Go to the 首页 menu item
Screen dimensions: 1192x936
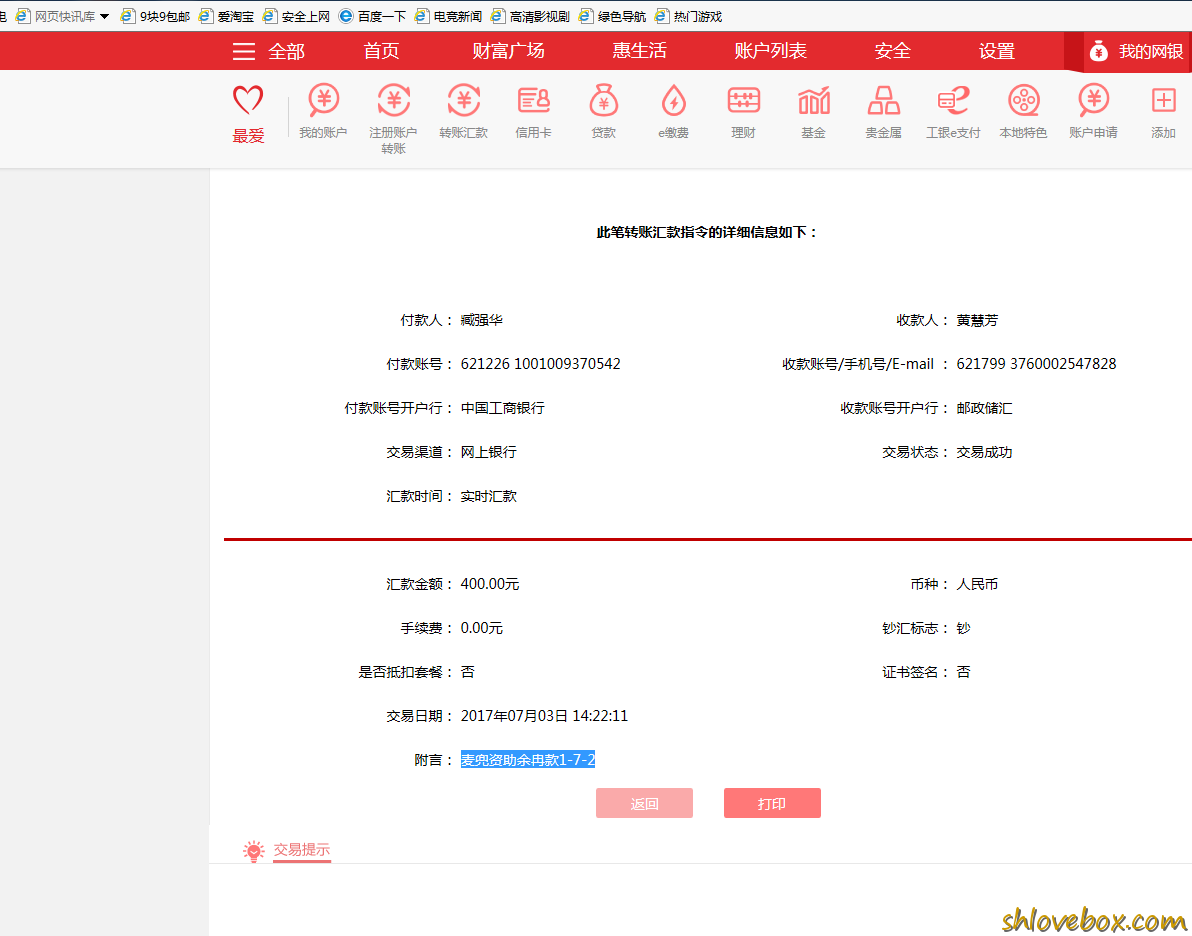[381, 51]
